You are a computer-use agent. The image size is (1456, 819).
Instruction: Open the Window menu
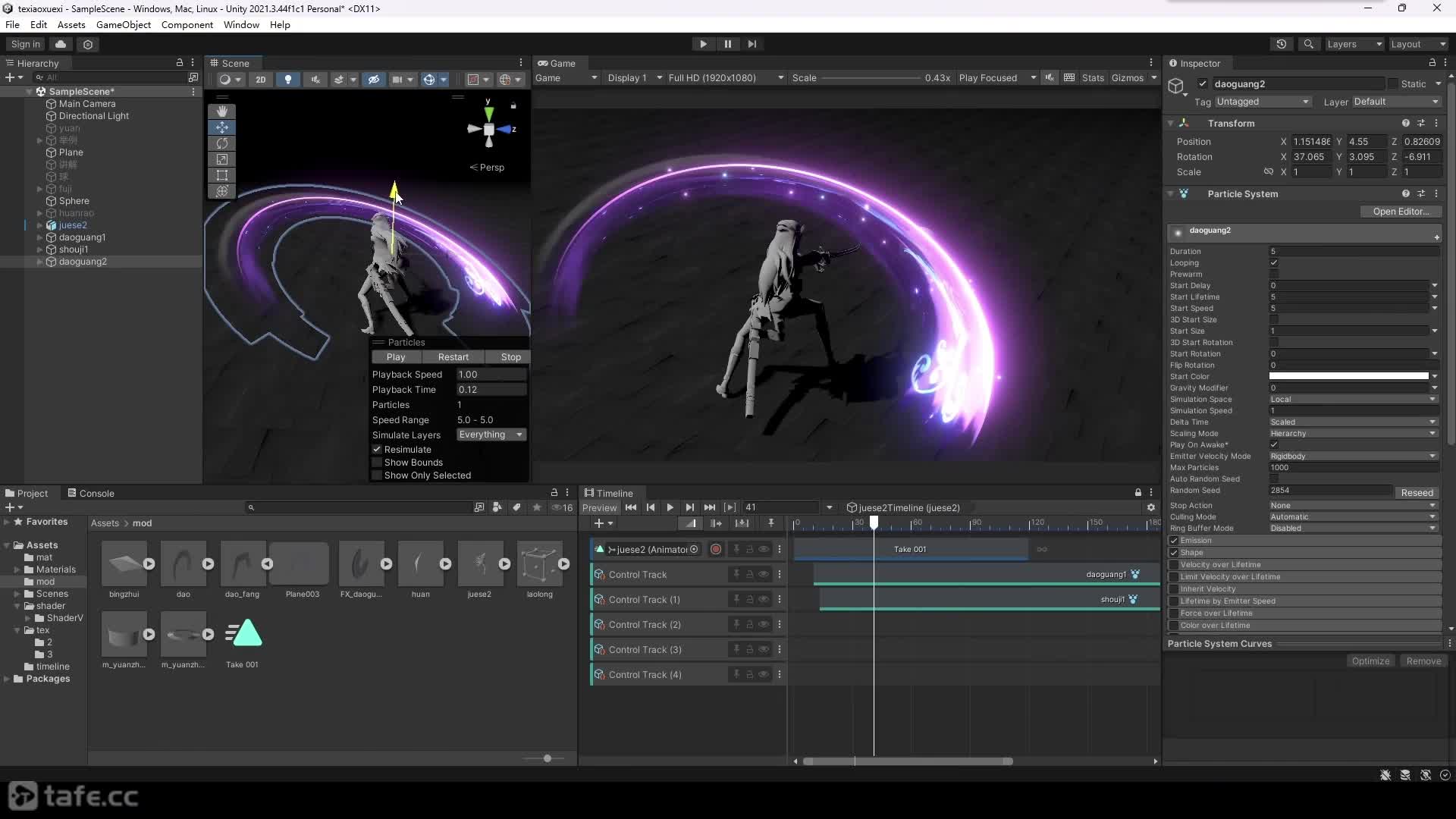point(241,24)
